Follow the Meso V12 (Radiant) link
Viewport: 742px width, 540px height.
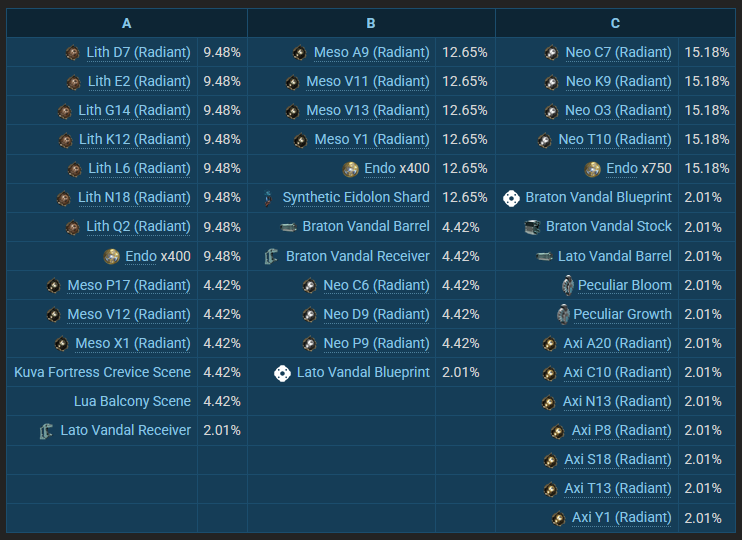point(129,315)
